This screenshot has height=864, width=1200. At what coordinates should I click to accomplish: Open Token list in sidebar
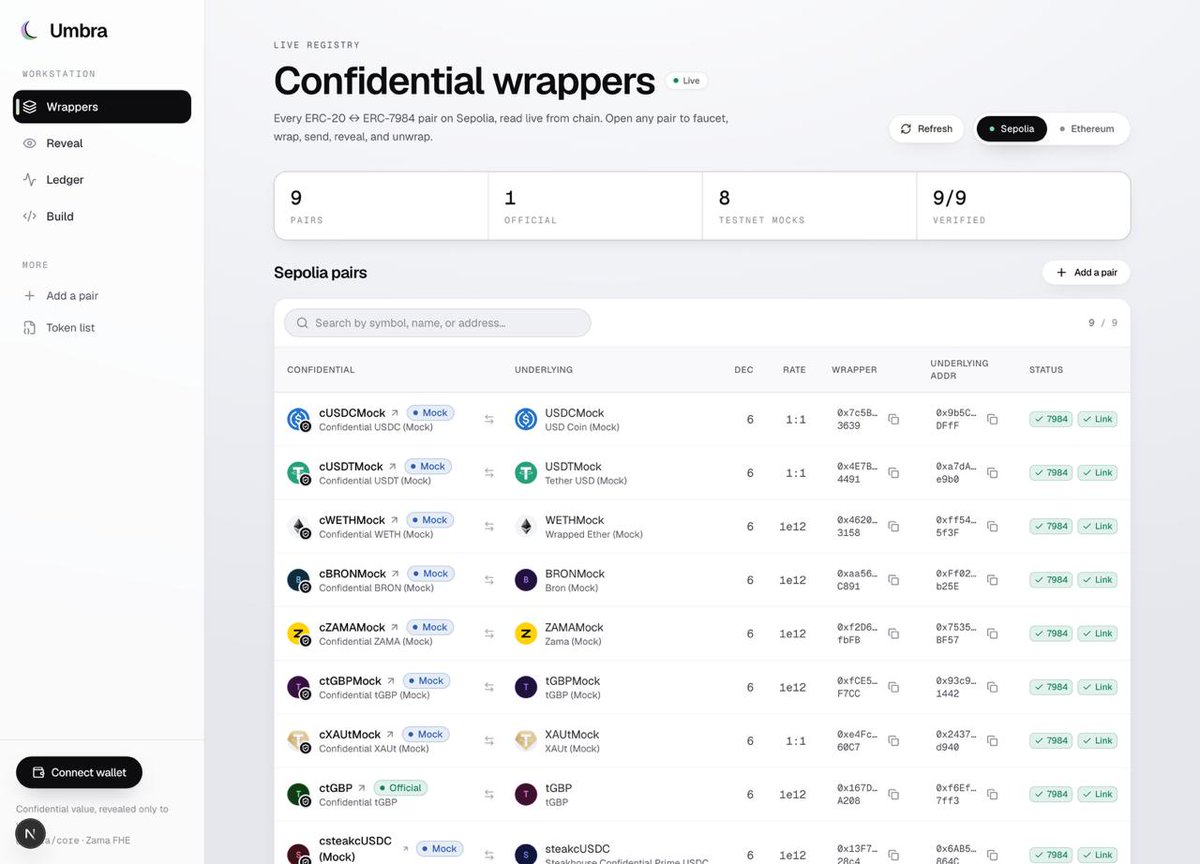click(x=102, y=328)
